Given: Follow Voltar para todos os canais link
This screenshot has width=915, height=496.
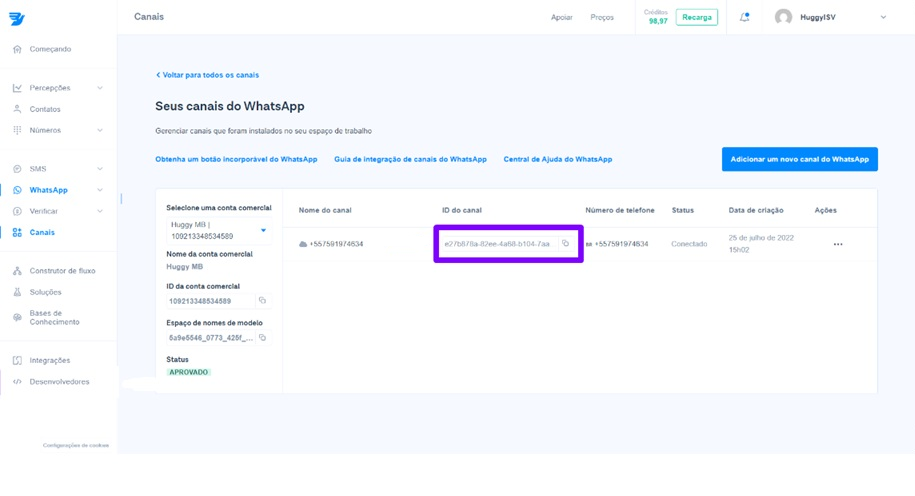Looking at the screenshot, I should tap(207, 75).
